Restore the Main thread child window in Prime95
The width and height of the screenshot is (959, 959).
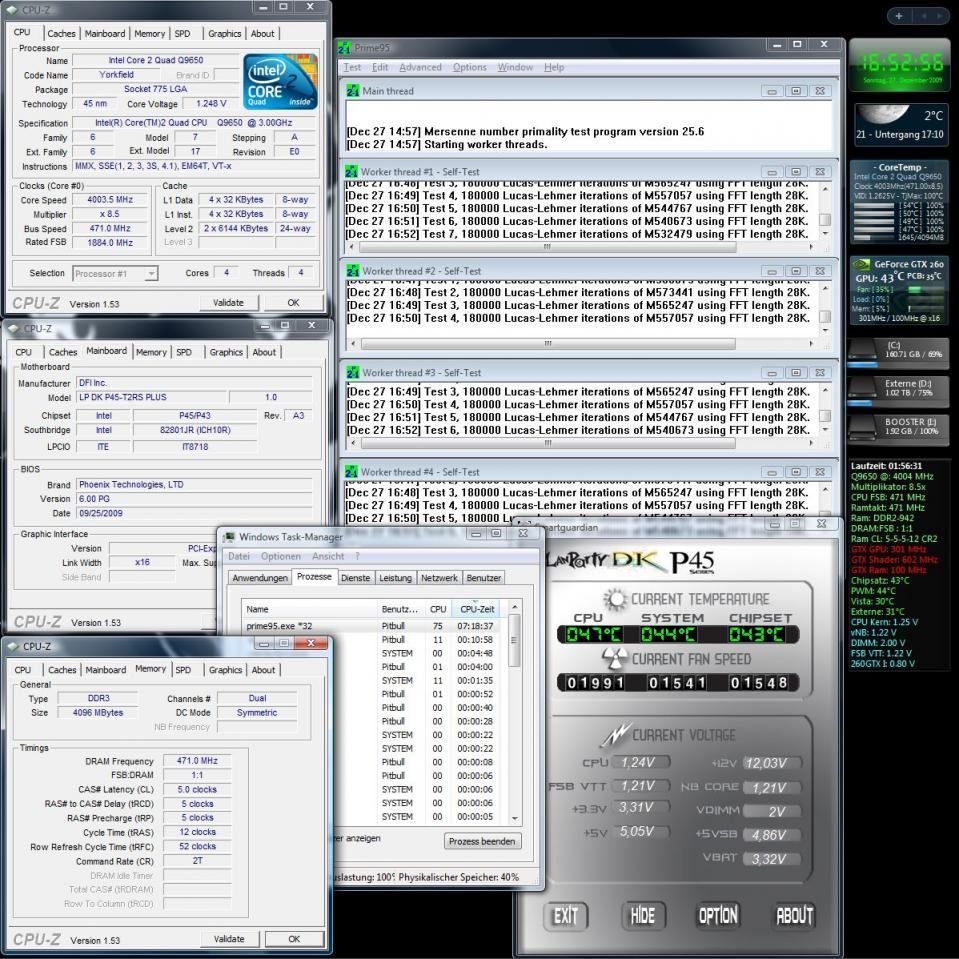tap(796, 91)
